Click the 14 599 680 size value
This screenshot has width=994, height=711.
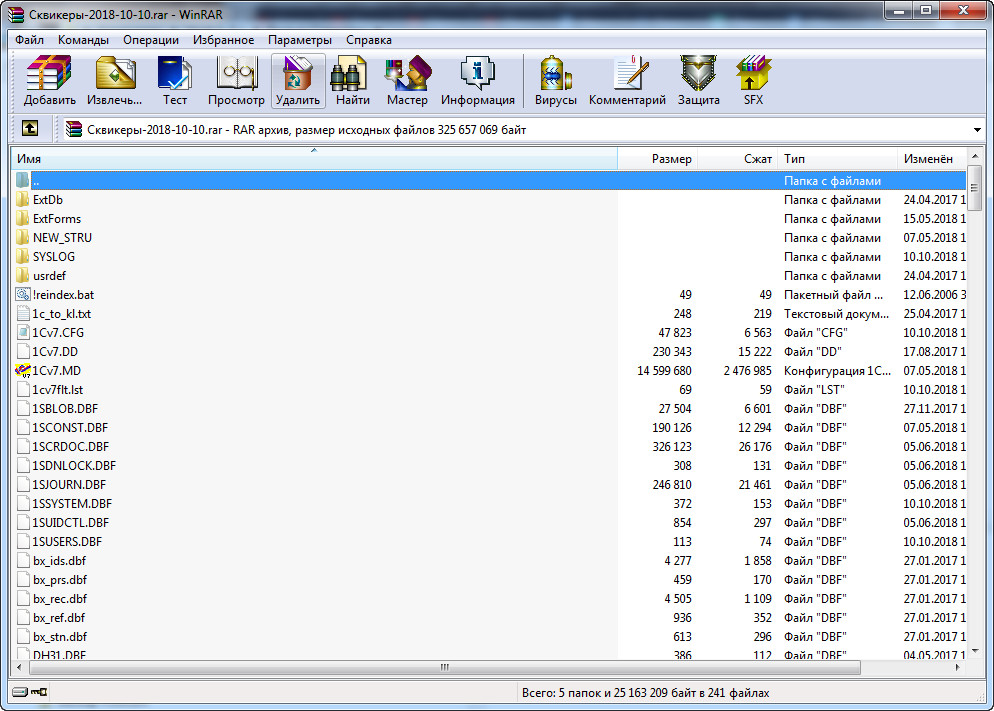click(x=664, y=371)
